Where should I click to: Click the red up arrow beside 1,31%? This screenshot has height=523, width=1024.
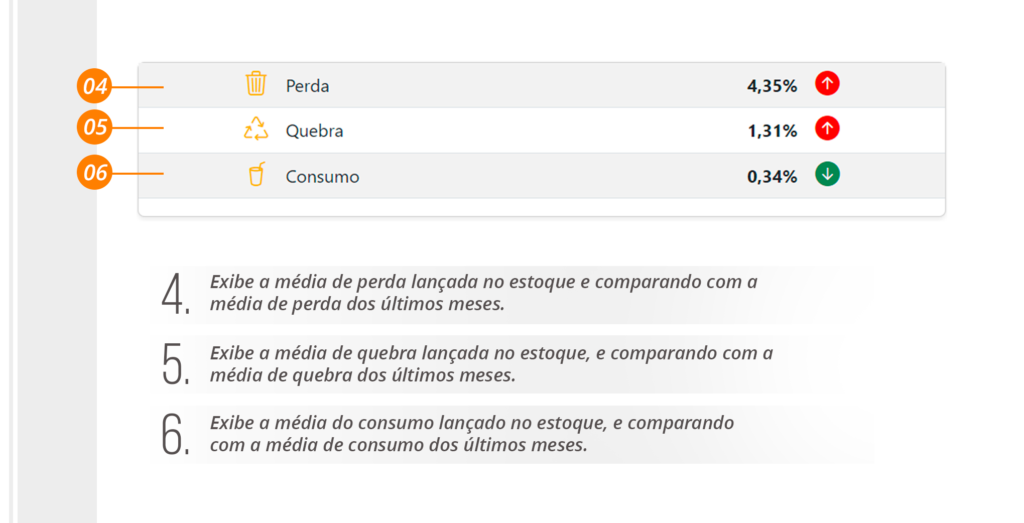(827, 129)
